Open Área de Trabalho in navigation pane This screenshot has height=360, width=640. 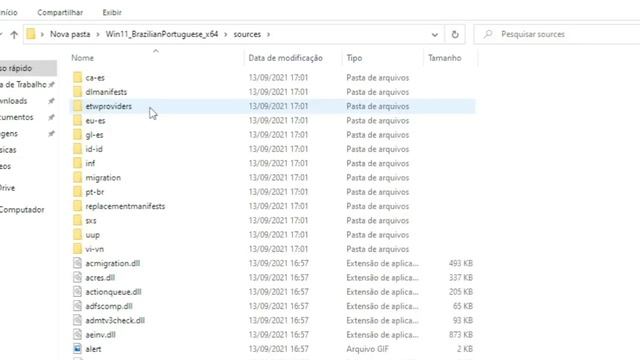24,84
